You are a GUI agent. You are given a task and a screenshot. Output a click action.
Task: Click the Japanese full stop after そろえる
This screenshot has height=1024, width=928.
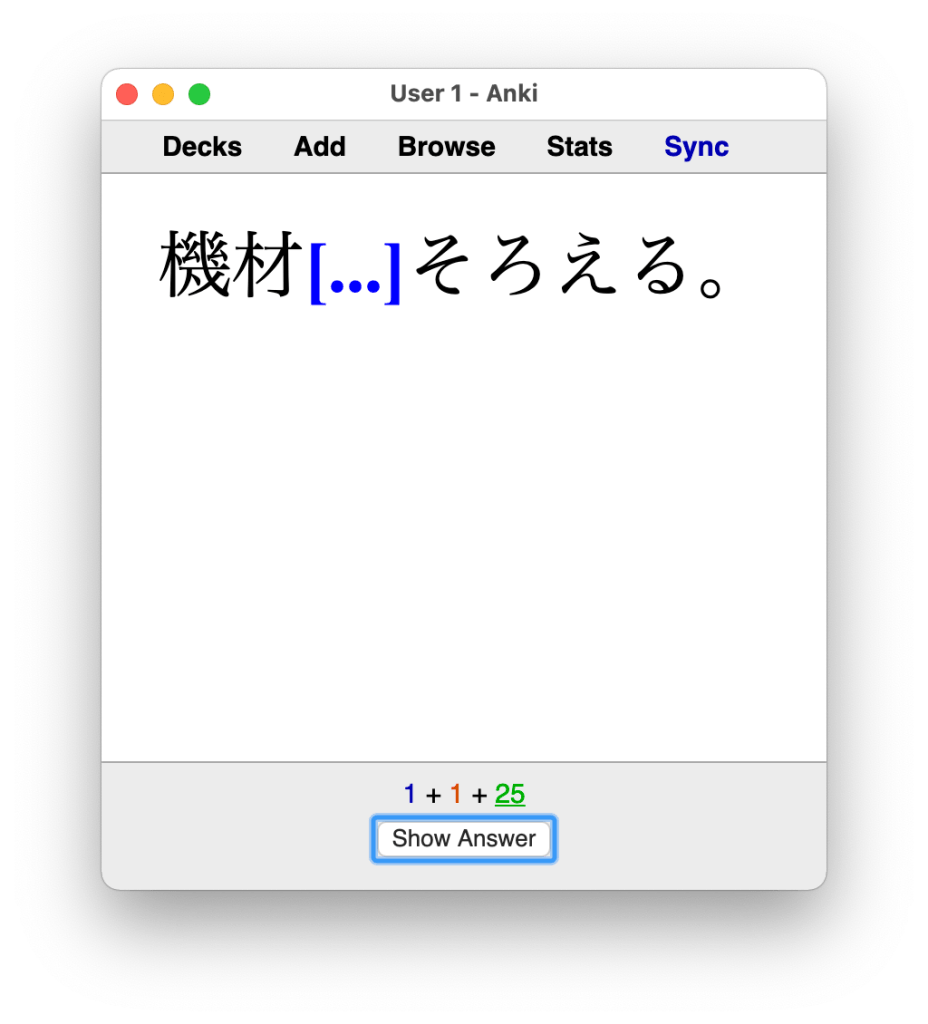click(x=711, y=287)
